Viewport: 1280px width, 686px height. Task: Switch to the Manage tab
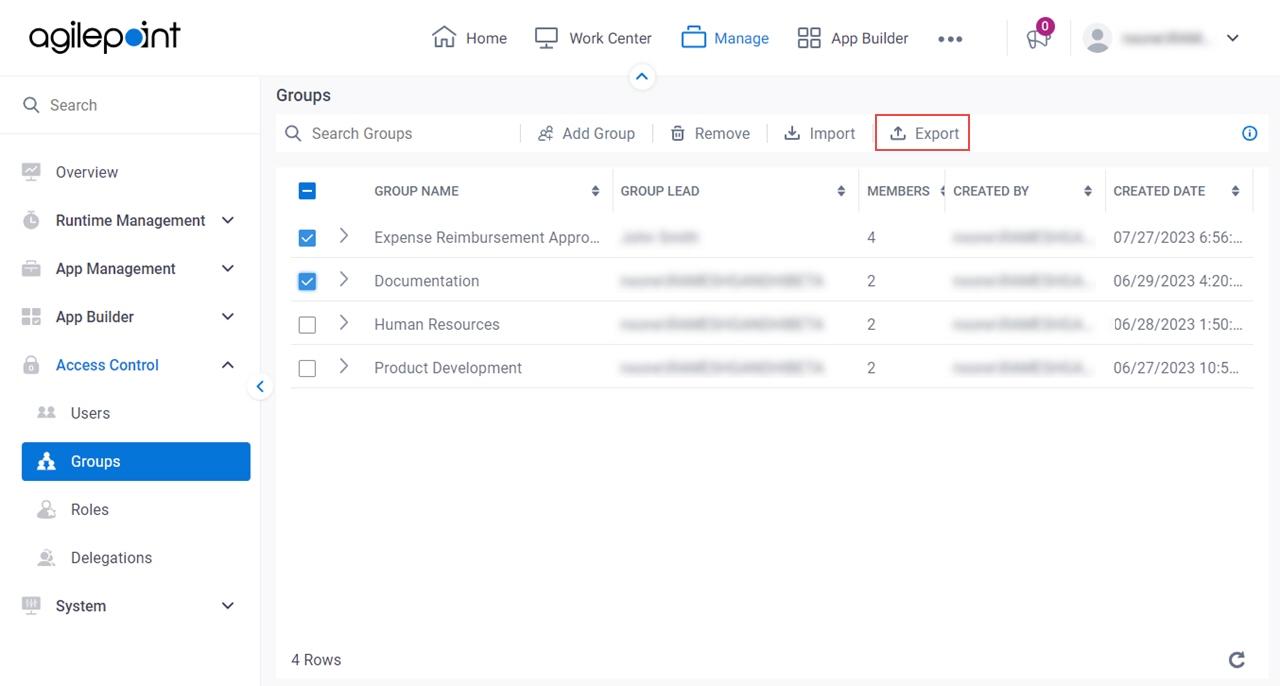(x=725, y=38)
